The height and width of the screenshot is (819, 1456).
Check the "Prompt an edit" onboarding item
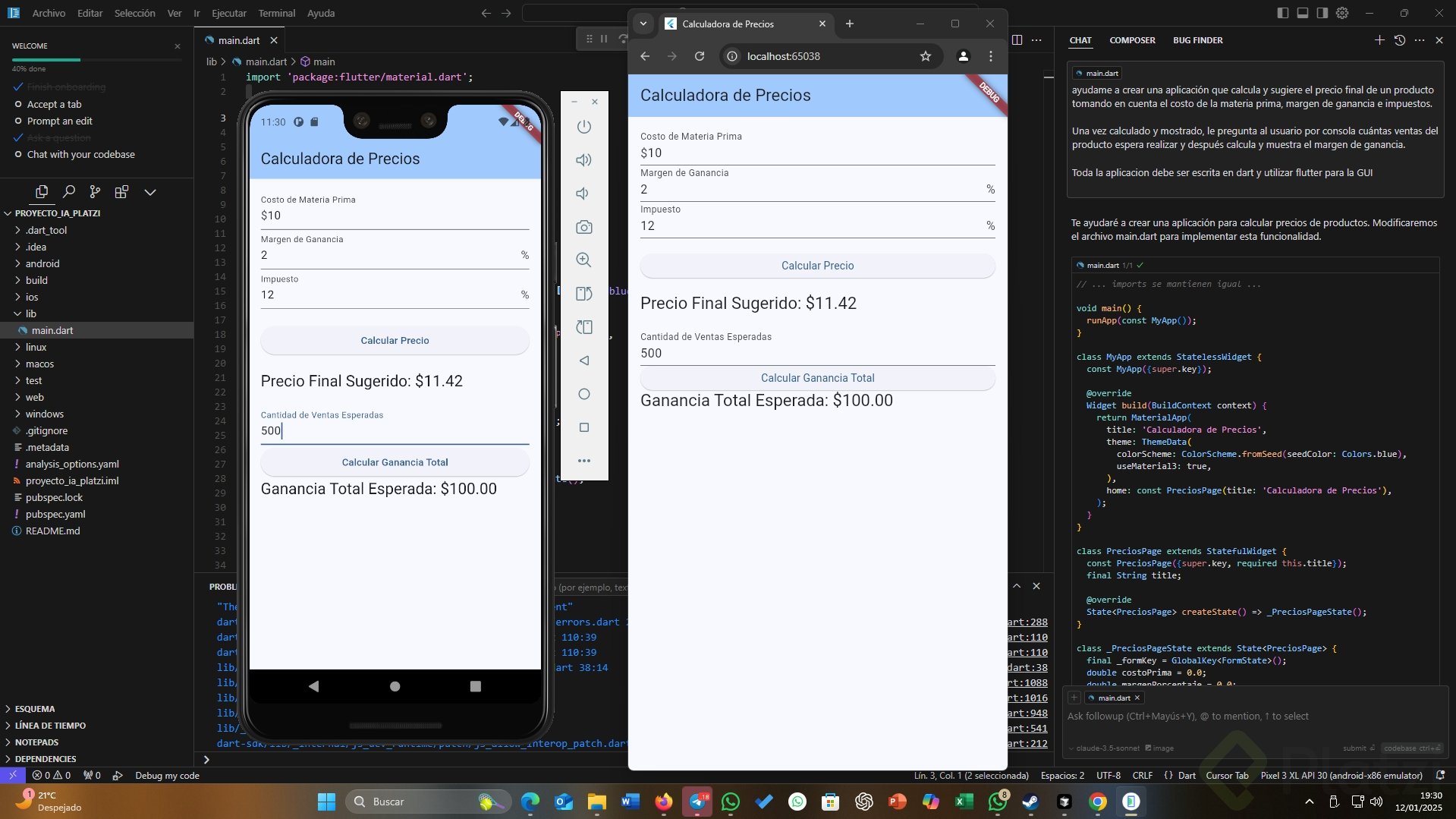coord(59,121)
